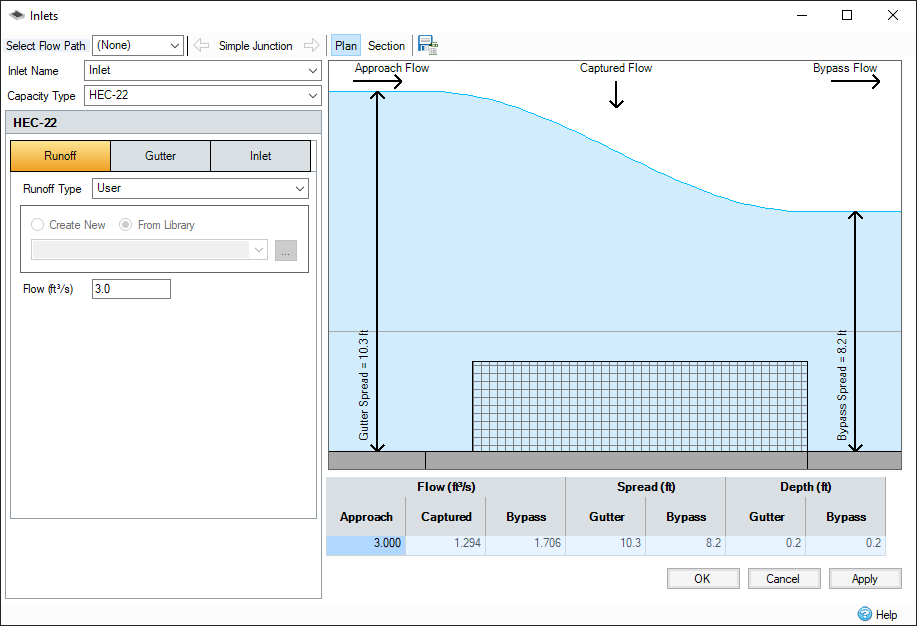Image resolution: width=917 pixels, height=626 pixels.
Task: Click the export report icon in toolbar
Action: 428,45
